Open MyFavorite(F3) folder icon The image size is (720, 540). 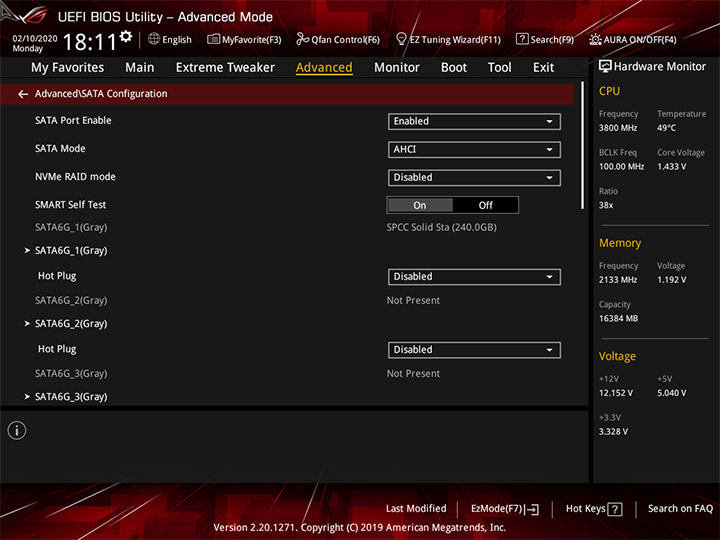pyautogui.click(x=213, y=39)
